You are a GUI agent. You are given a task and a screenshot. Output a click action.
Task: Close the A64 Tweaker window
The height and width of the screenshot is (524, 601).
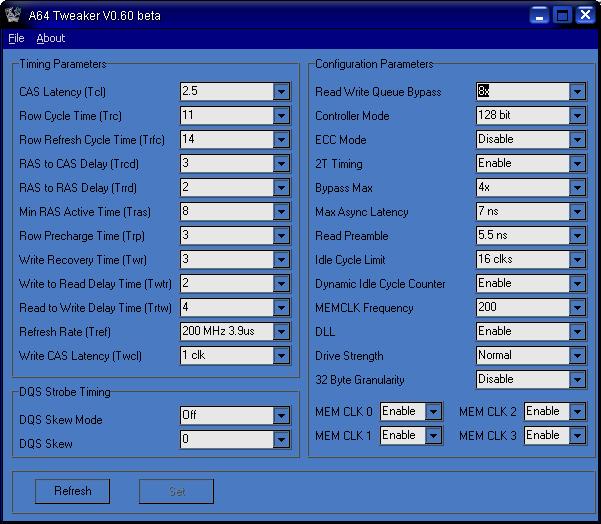(x=585, y=16)
